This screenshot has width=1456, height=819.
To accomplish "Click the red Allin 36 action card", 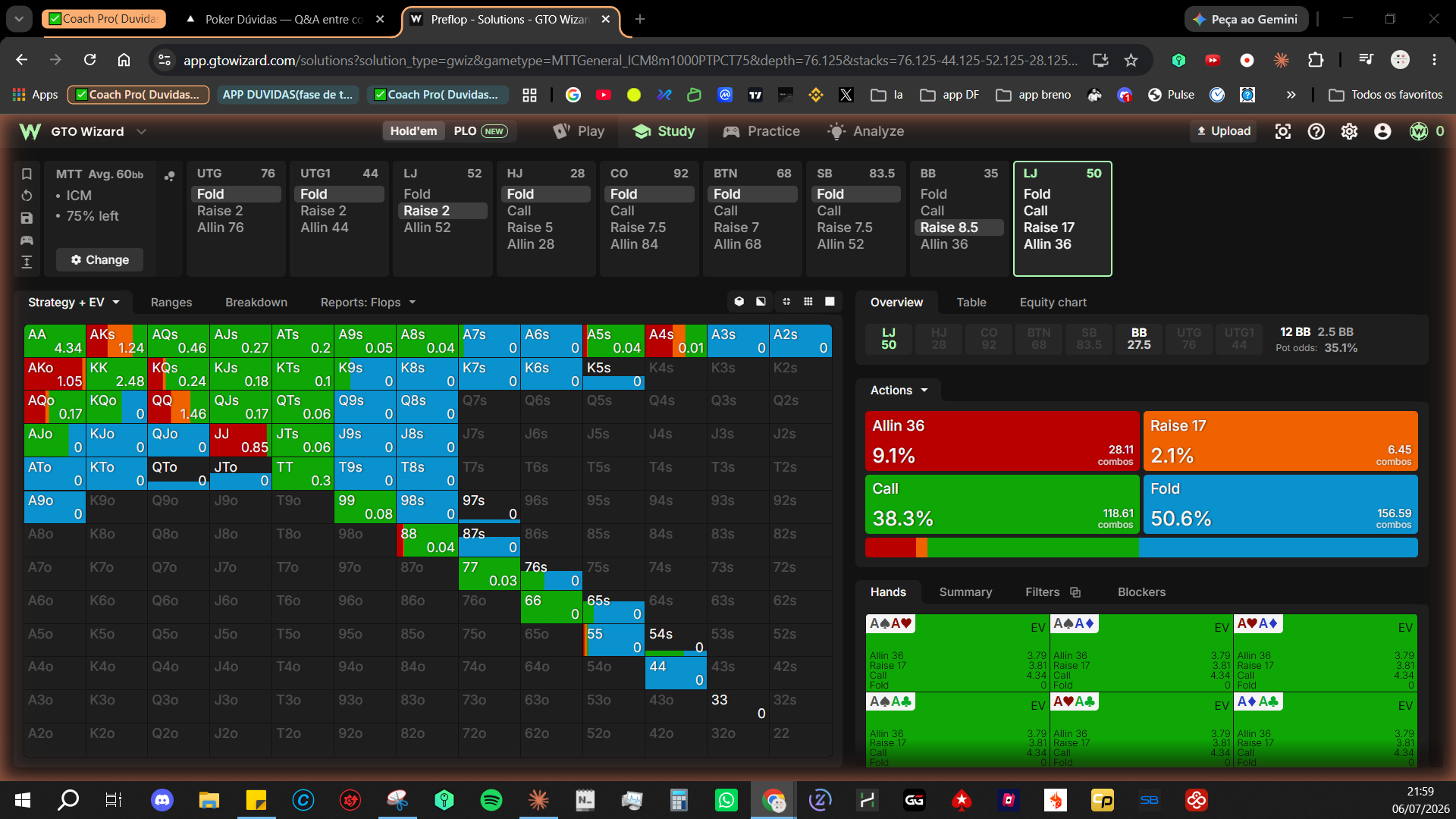I will pos(1003,441).
